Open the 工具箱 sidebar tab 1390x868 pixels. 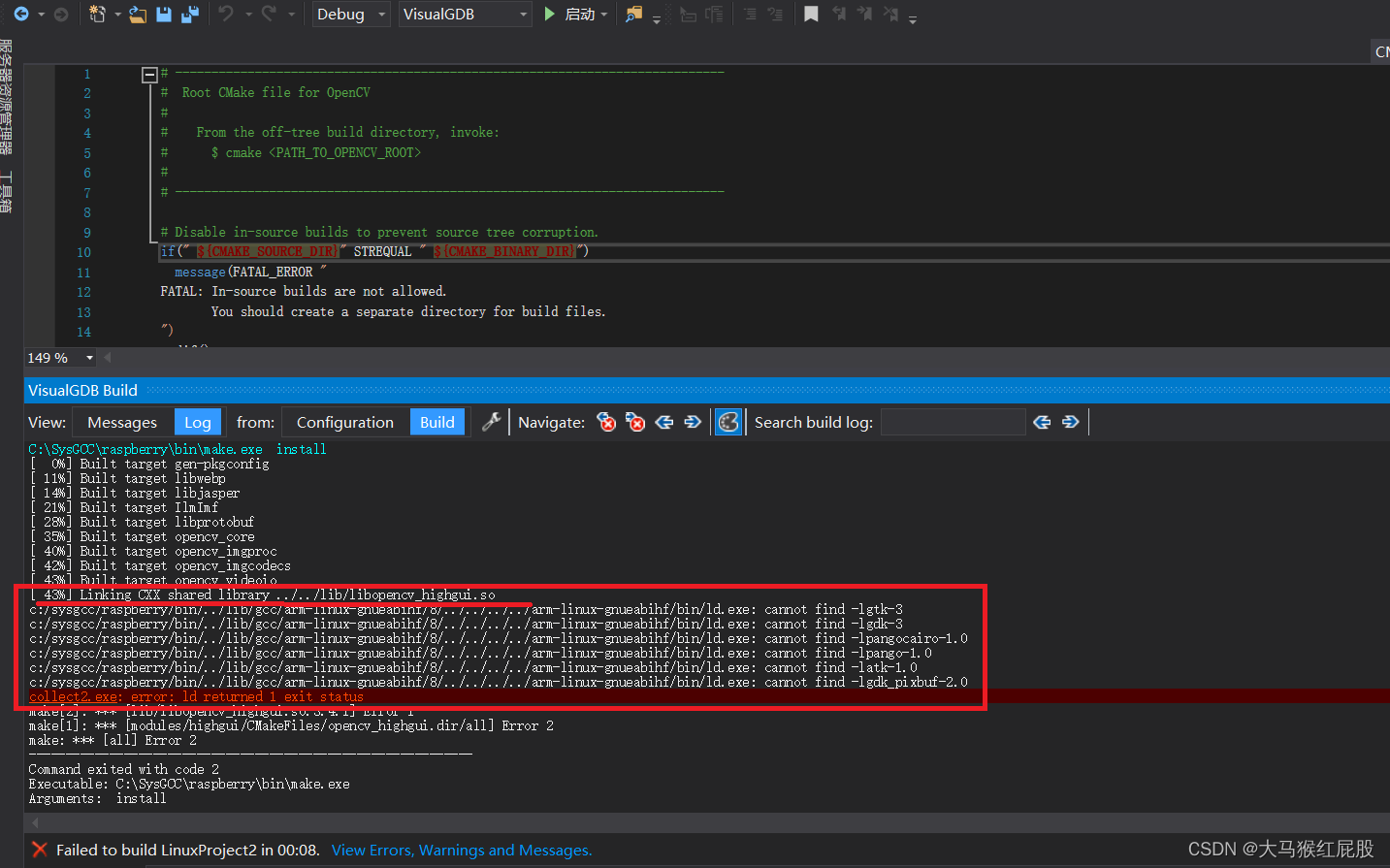point(8,190)
